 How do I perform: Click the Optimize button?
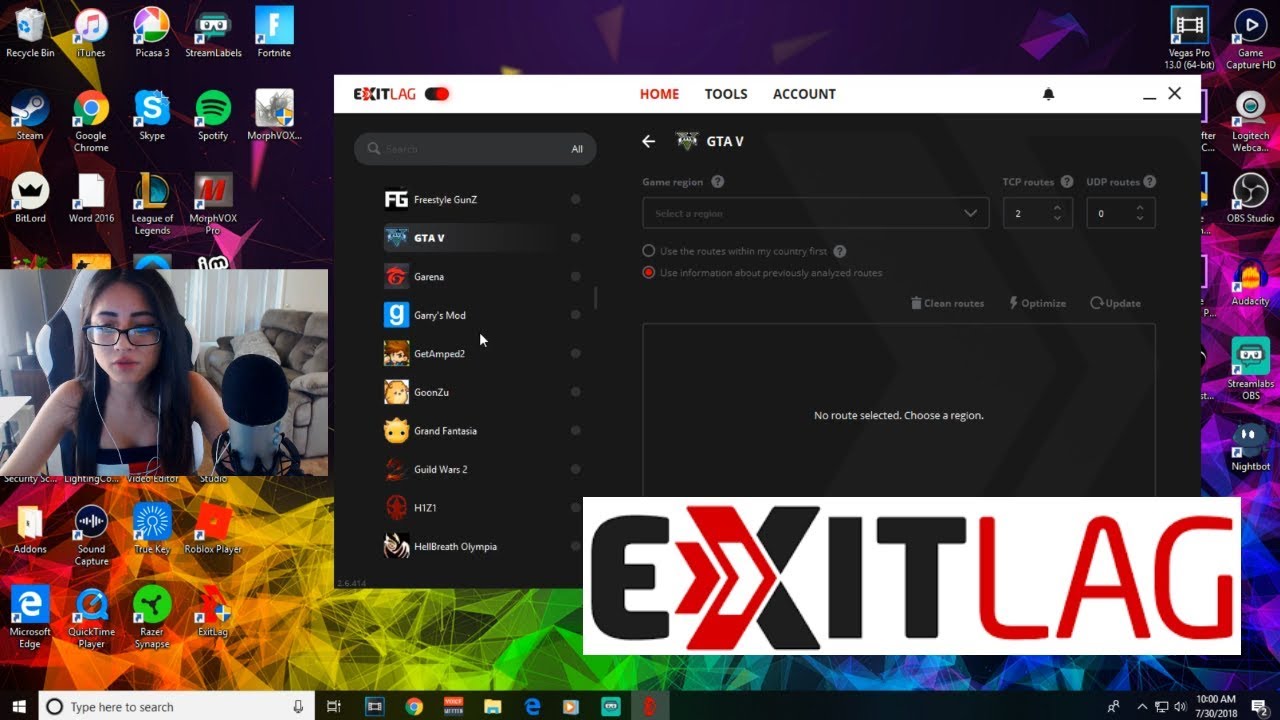[1037, 303]
